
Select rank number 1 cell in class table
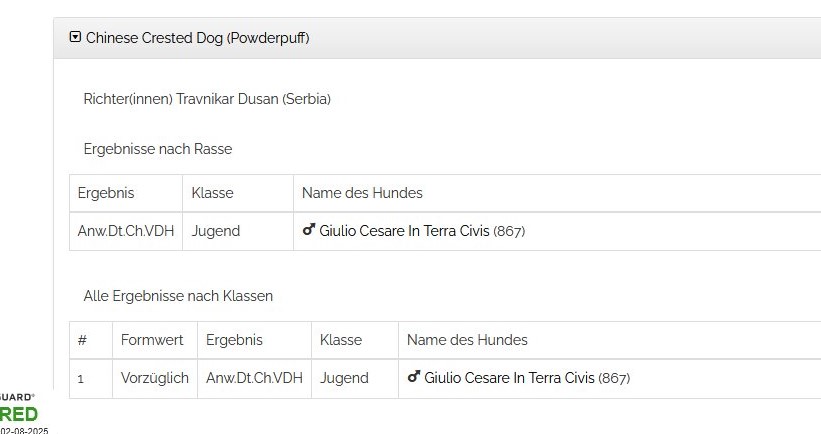[81, 378]
